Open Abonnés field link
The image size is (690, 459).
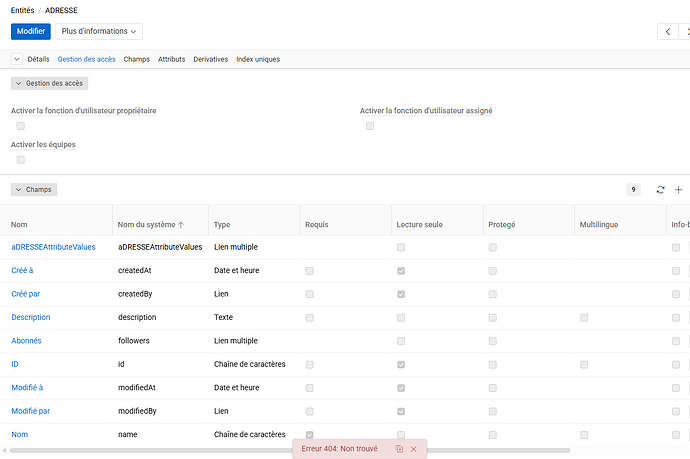26,341
